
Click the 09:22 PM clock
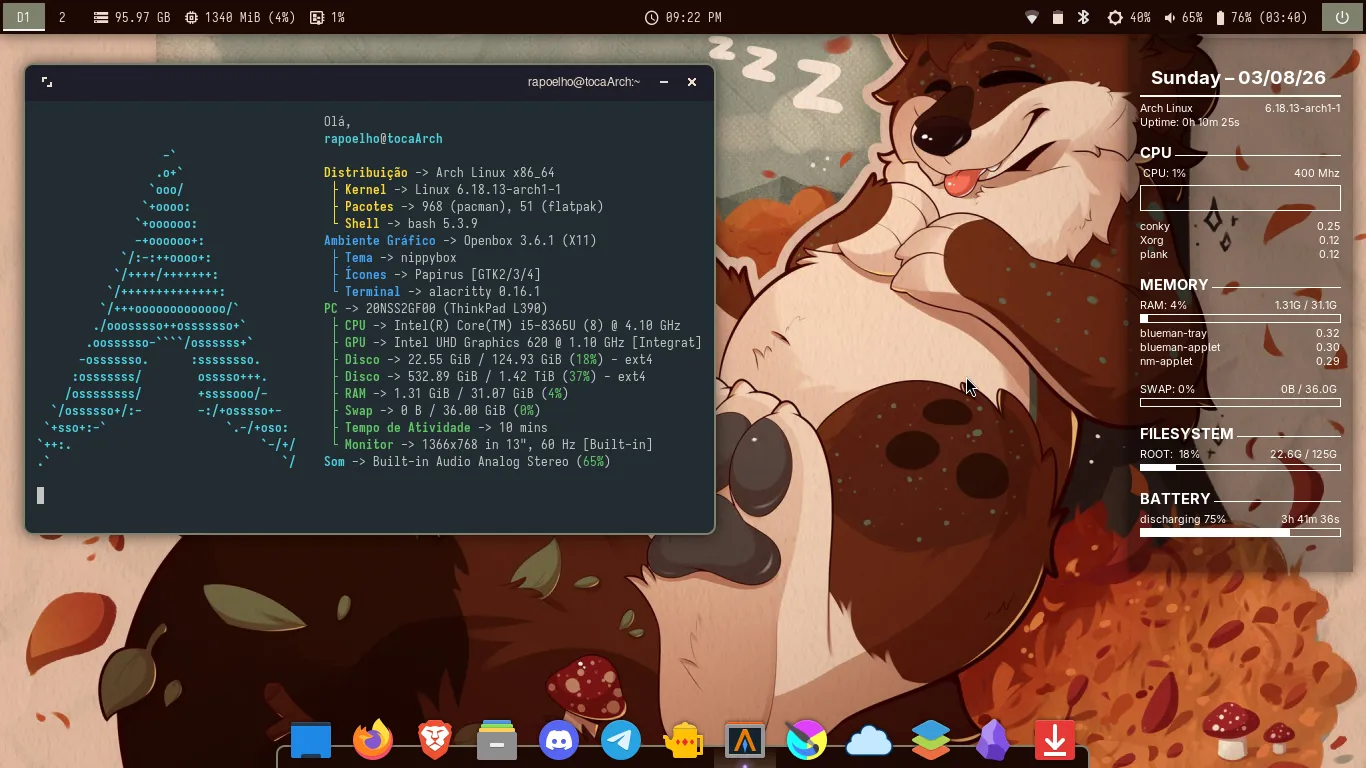(683, 17)
